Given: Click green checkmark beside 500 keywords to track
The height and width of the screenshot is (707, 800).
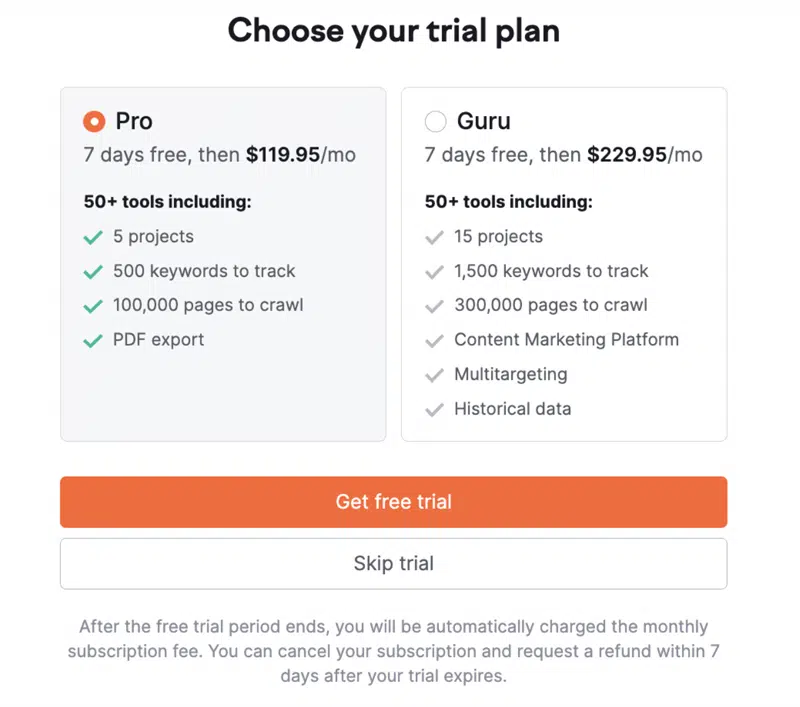Looking at the screenshot, I should (93, 272).
